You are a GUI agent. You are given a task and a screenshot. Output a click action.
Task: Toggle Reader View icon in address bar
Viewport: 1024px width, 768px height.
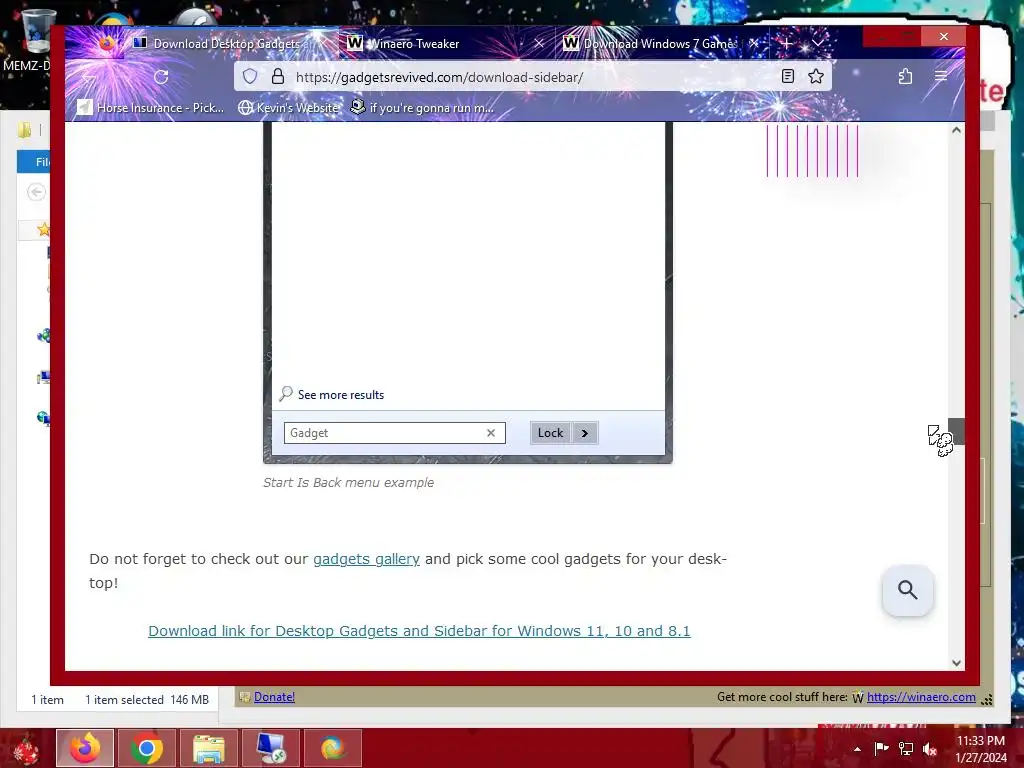click(x=788, y=76)
